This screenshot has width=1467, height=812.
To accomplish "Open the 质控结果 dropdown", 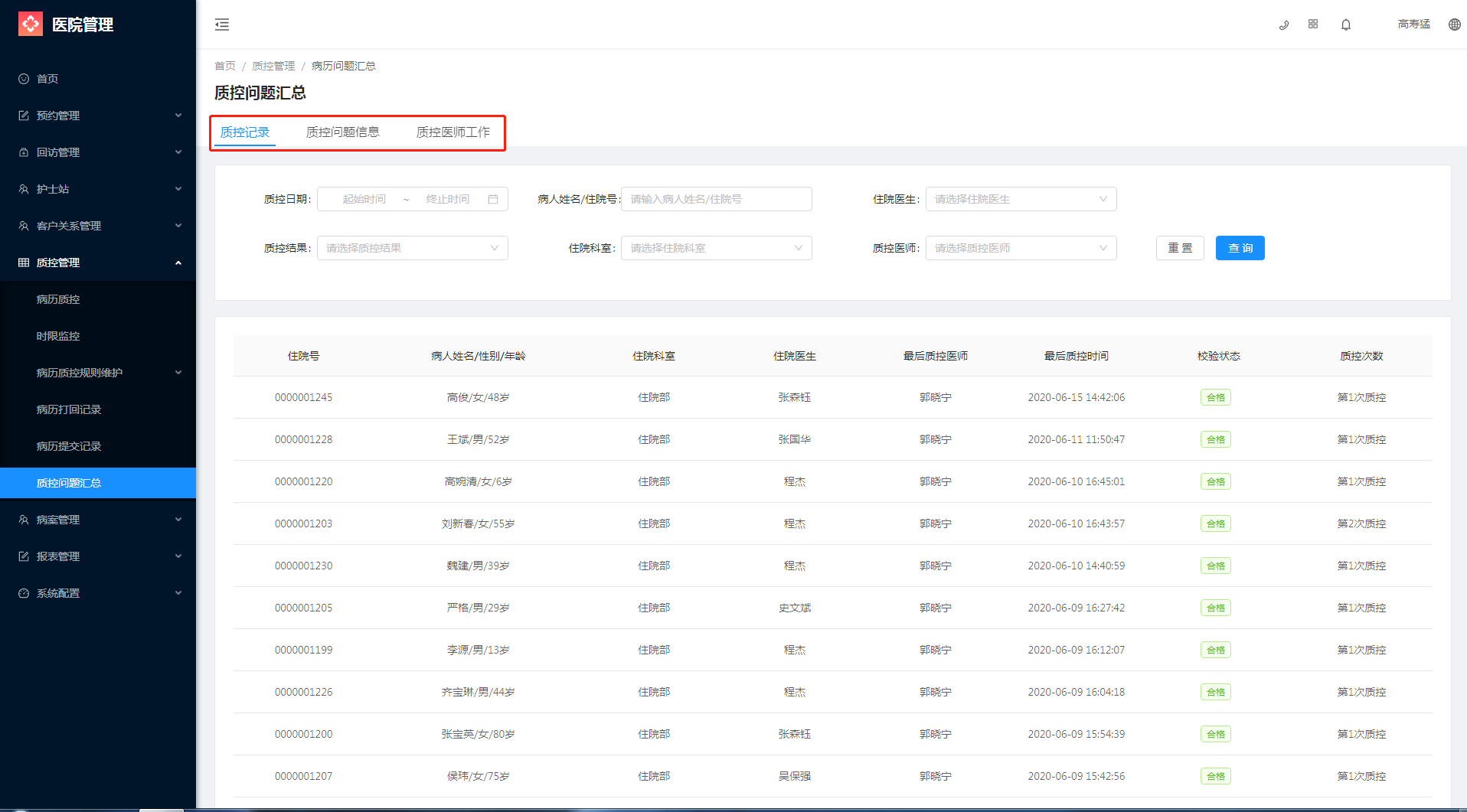I will [412, 248].
